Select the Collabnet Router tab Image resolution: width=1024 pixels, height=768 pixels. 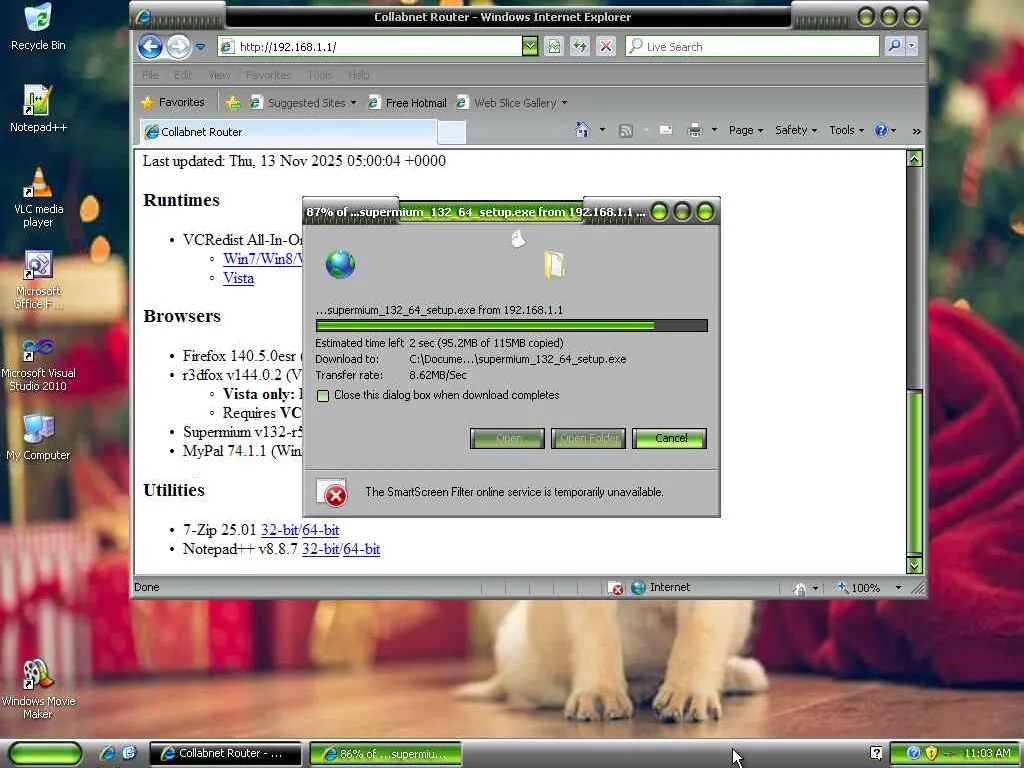pos(287,131)
